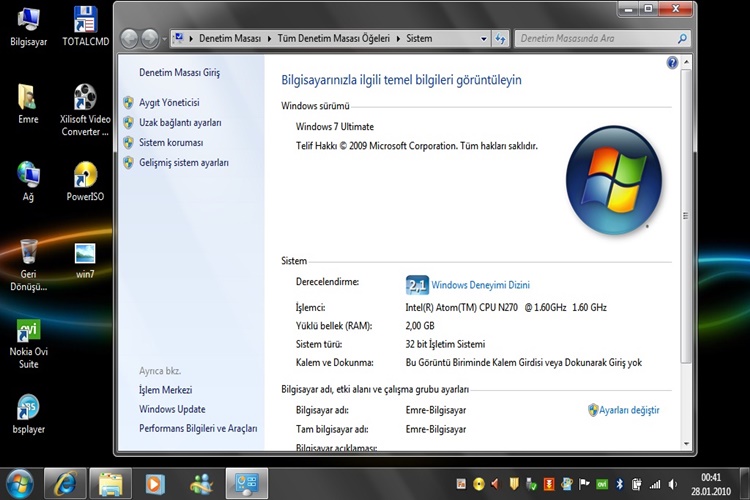Select the PowerISO desktop icon
The height and width of the screenshot is (500, 750).
click(85, 181)
